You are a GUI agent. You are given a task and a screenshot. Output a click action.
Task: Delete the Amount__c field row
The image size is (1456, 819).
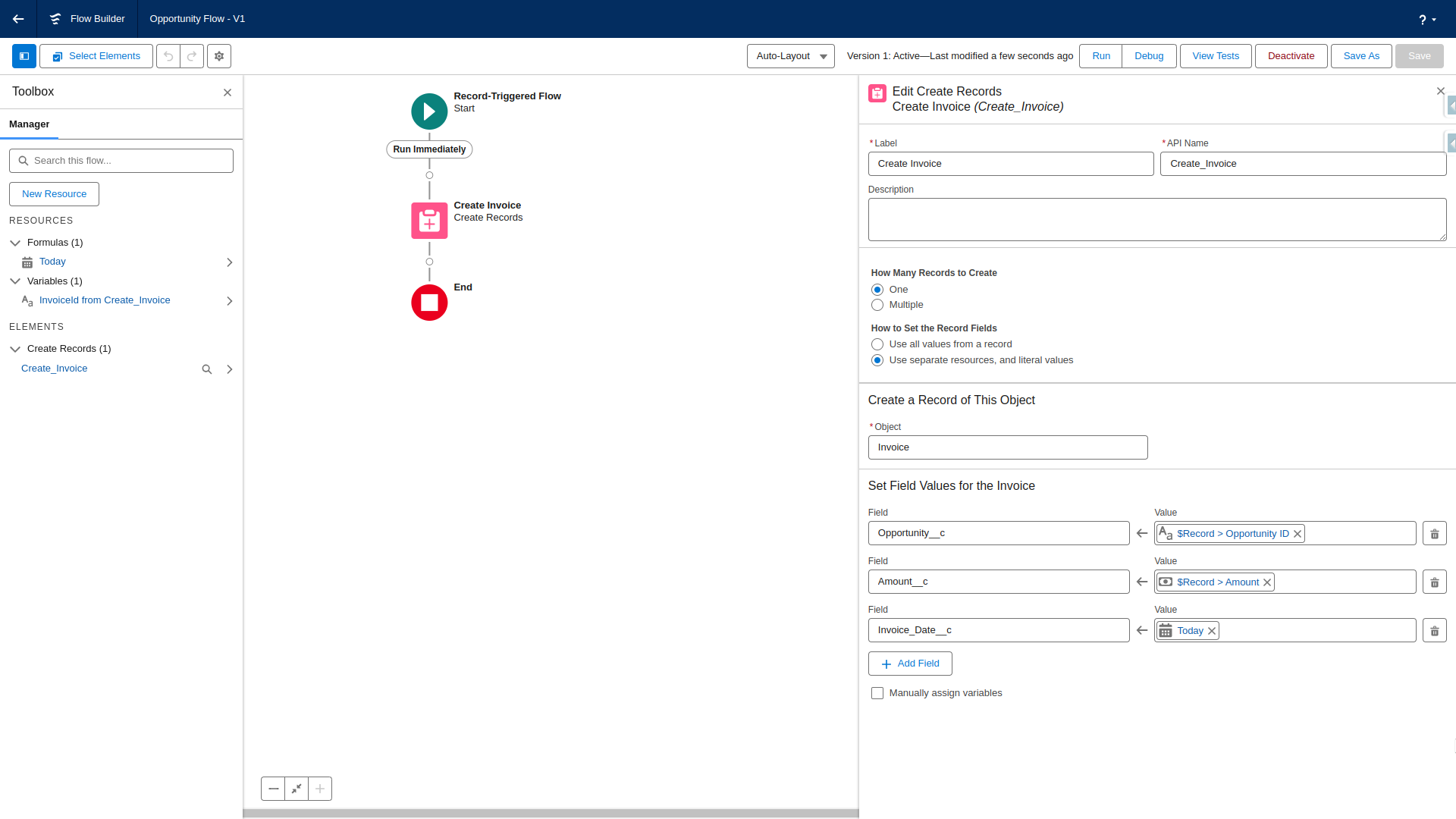pyautogui.click(x=1434, y=582)
